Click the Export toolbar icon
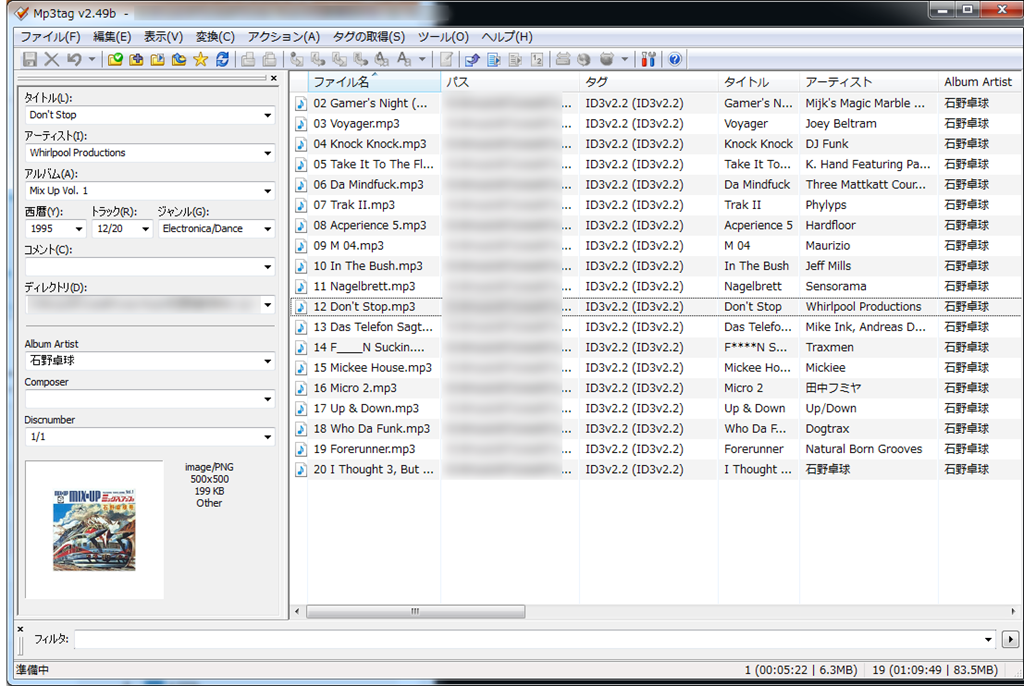The image size is (1024, 686). click(x=472, y=59)
